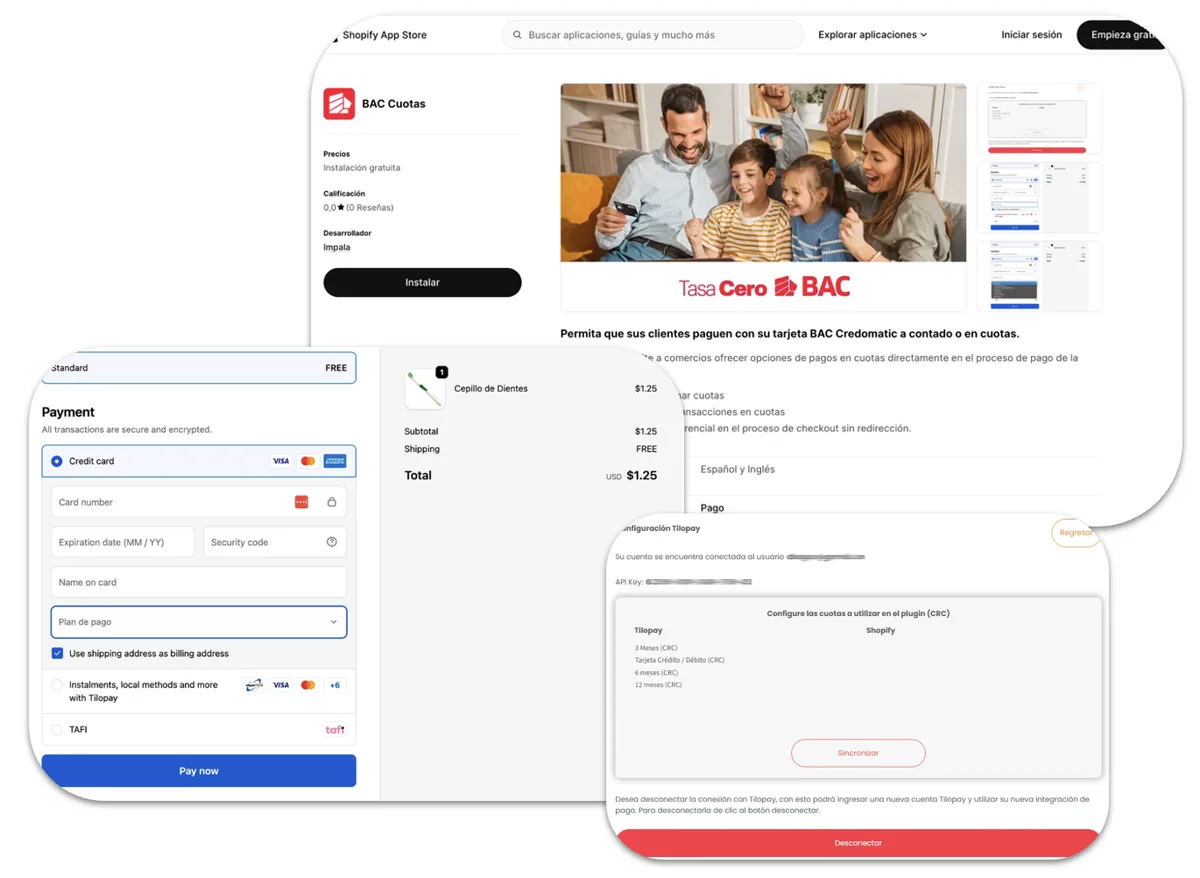Image resolution: width=1200 pixels, height=878 pixels.
Task: Select the Standard FREE shipping option
Action: coord(199,368)
